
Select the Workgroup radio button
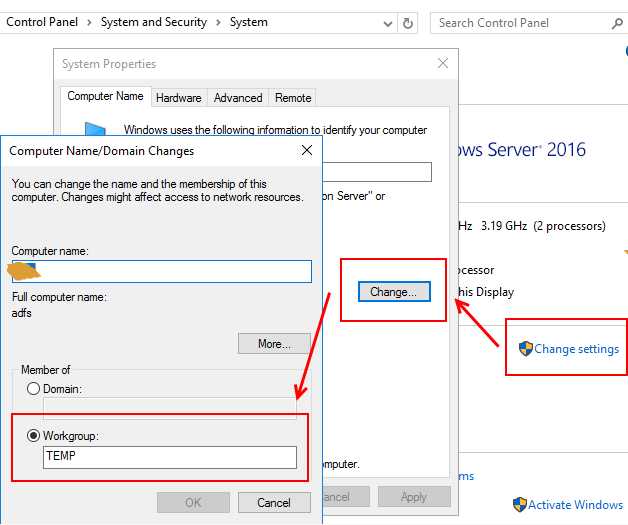tap(33, 435)
